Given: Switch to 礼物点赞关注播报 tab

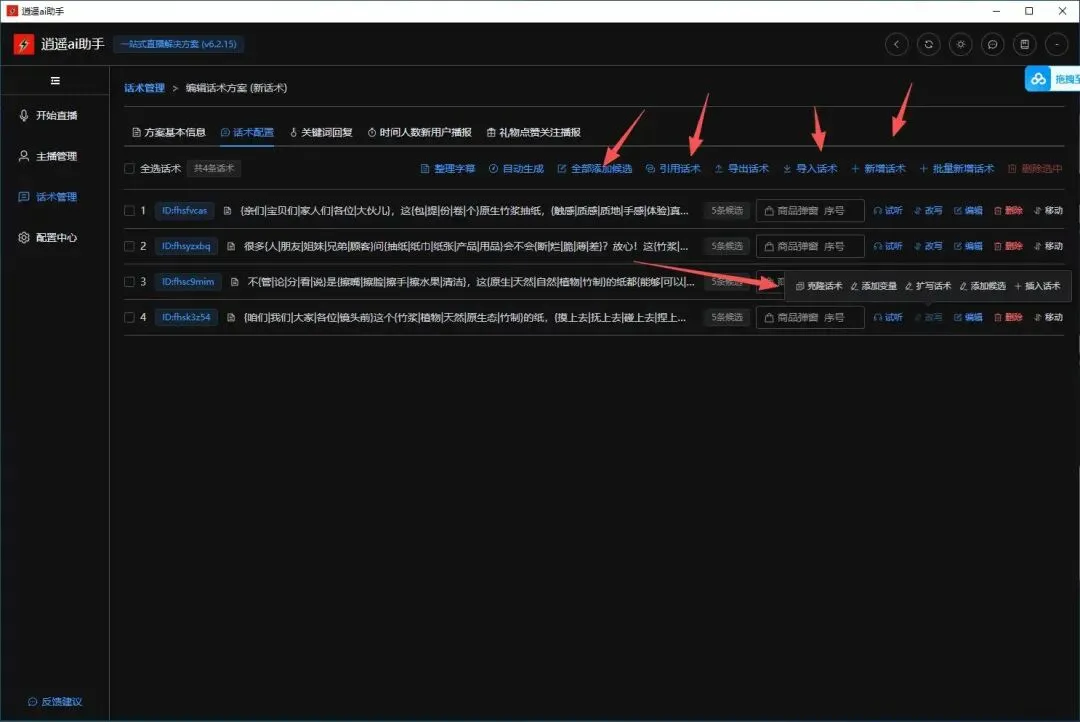Looking at the screenshot, I should [534, 132].
